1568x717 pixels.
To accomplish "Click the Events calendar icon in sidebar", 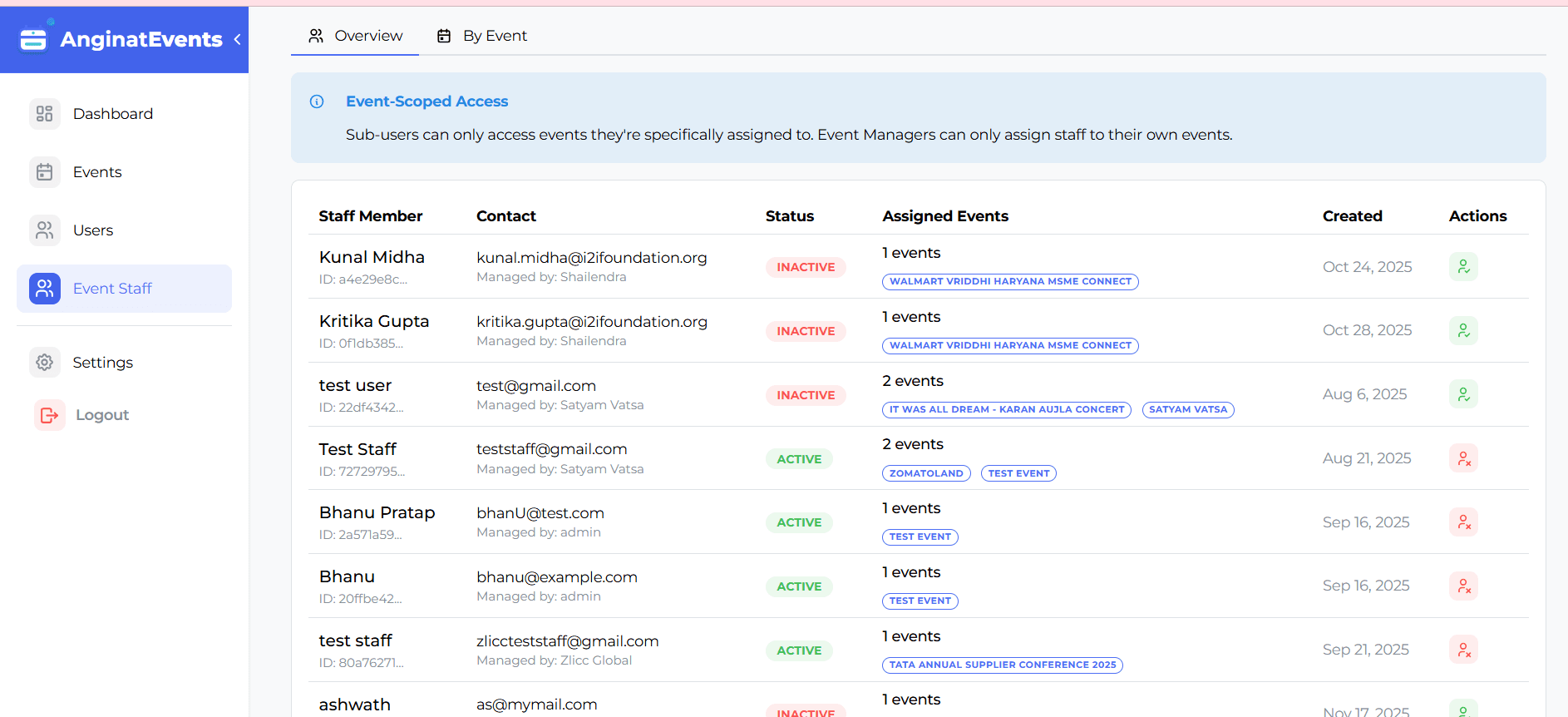I will (45, 172).
